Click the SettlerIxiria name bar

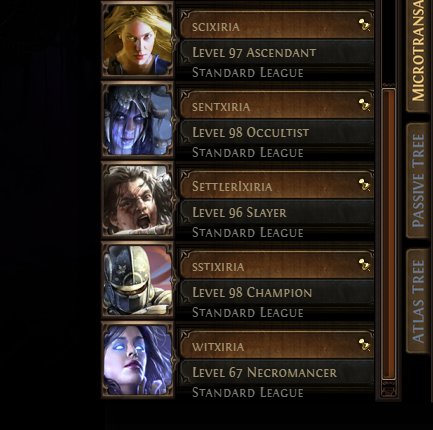(277, 185)
